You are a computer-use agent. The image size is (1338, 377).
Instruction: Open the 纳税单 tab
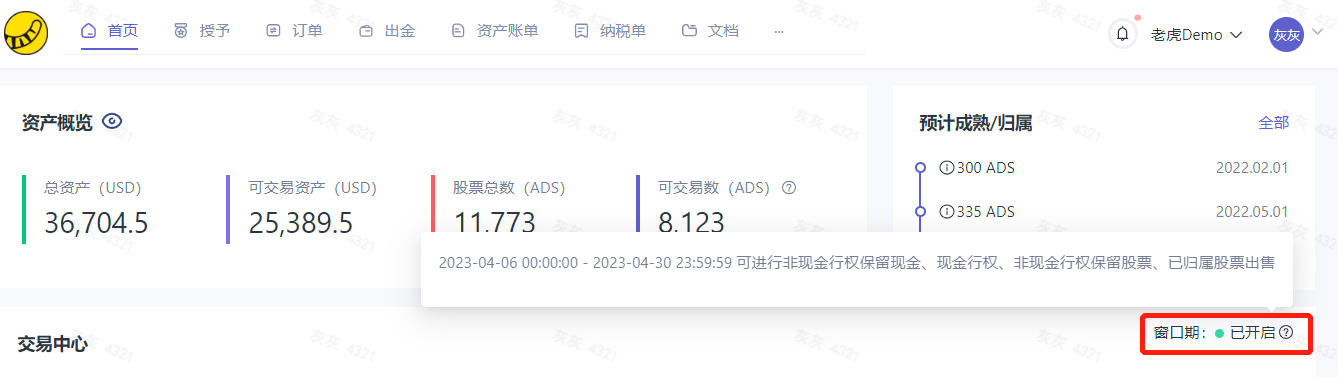click(x=610, y=31)
